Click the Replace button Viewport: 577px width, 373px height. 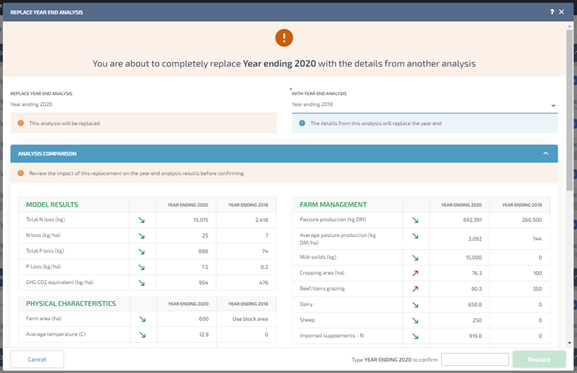click(539, 359)
